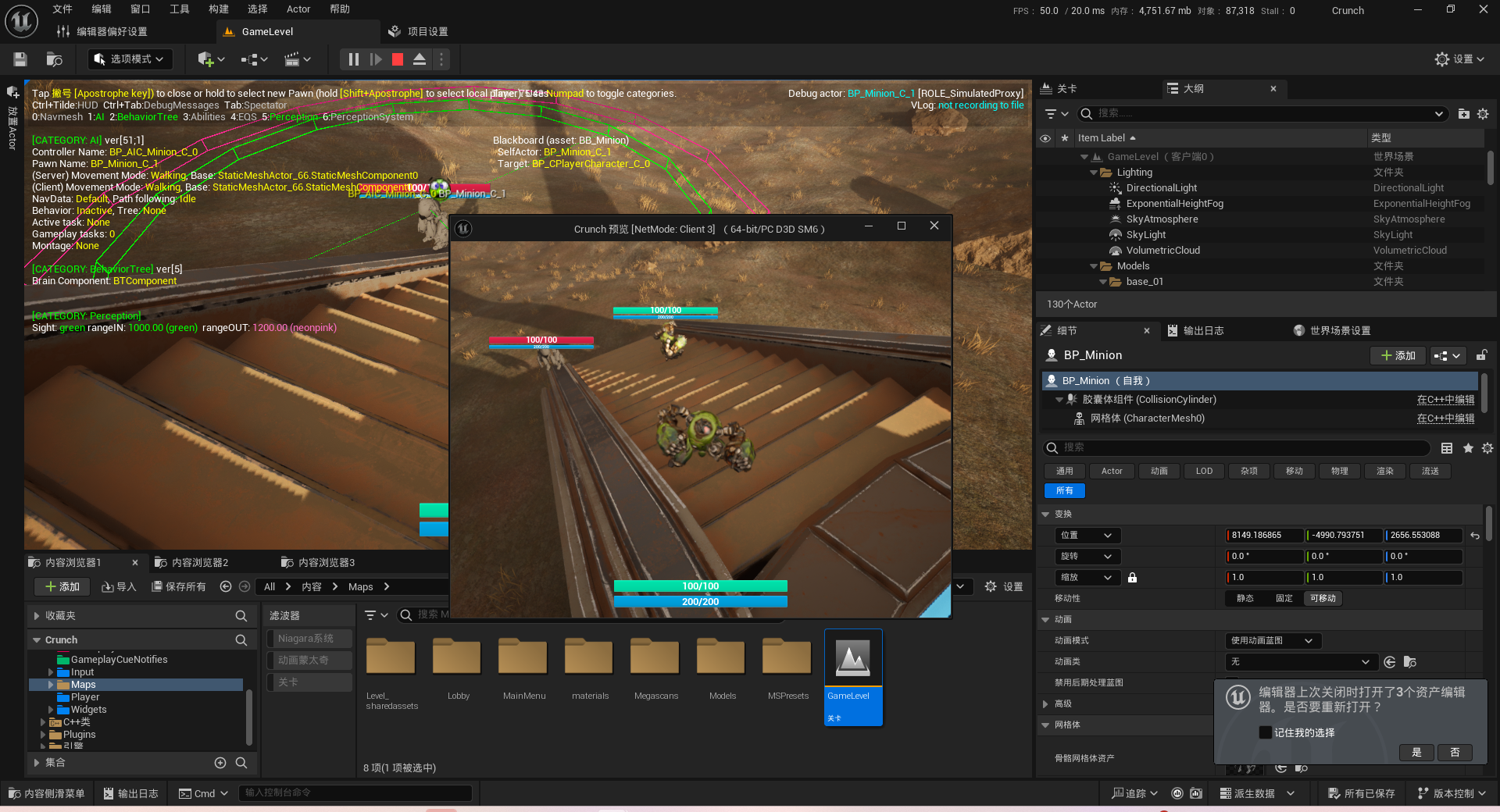This screenshot has width=1500, height=812.
Task: Click the details property matrix grid icon
Action: coord(1447,448)
